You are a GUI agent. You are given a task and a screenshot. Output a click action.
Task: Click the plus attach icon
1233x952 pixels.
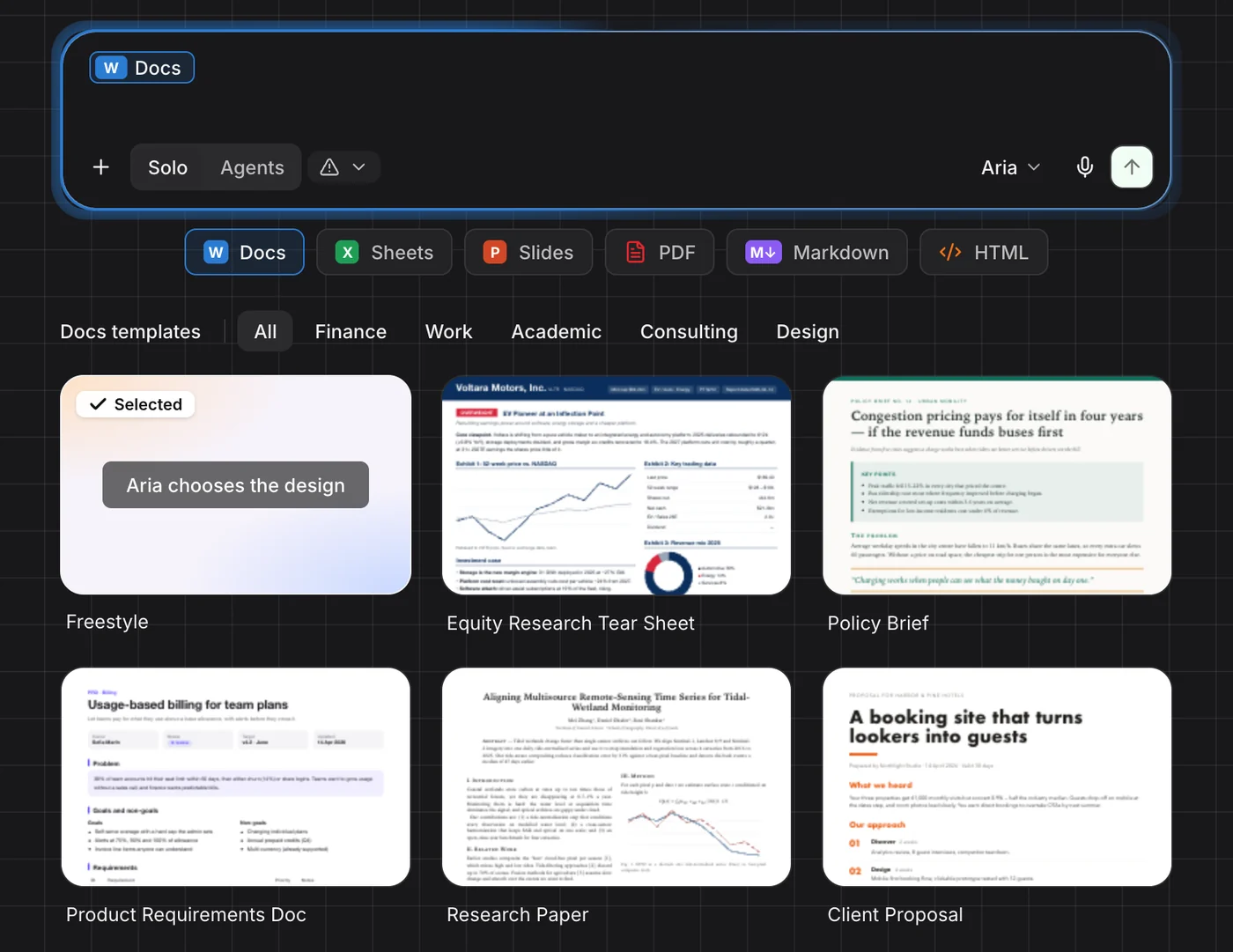(101, 167)
